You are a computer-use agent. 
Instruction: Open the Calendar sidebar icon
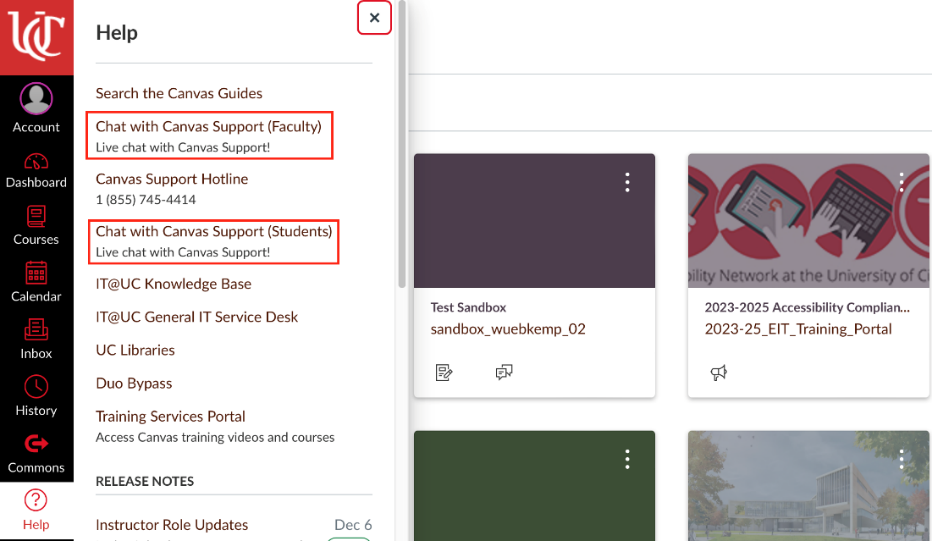[x=36, y=274]
